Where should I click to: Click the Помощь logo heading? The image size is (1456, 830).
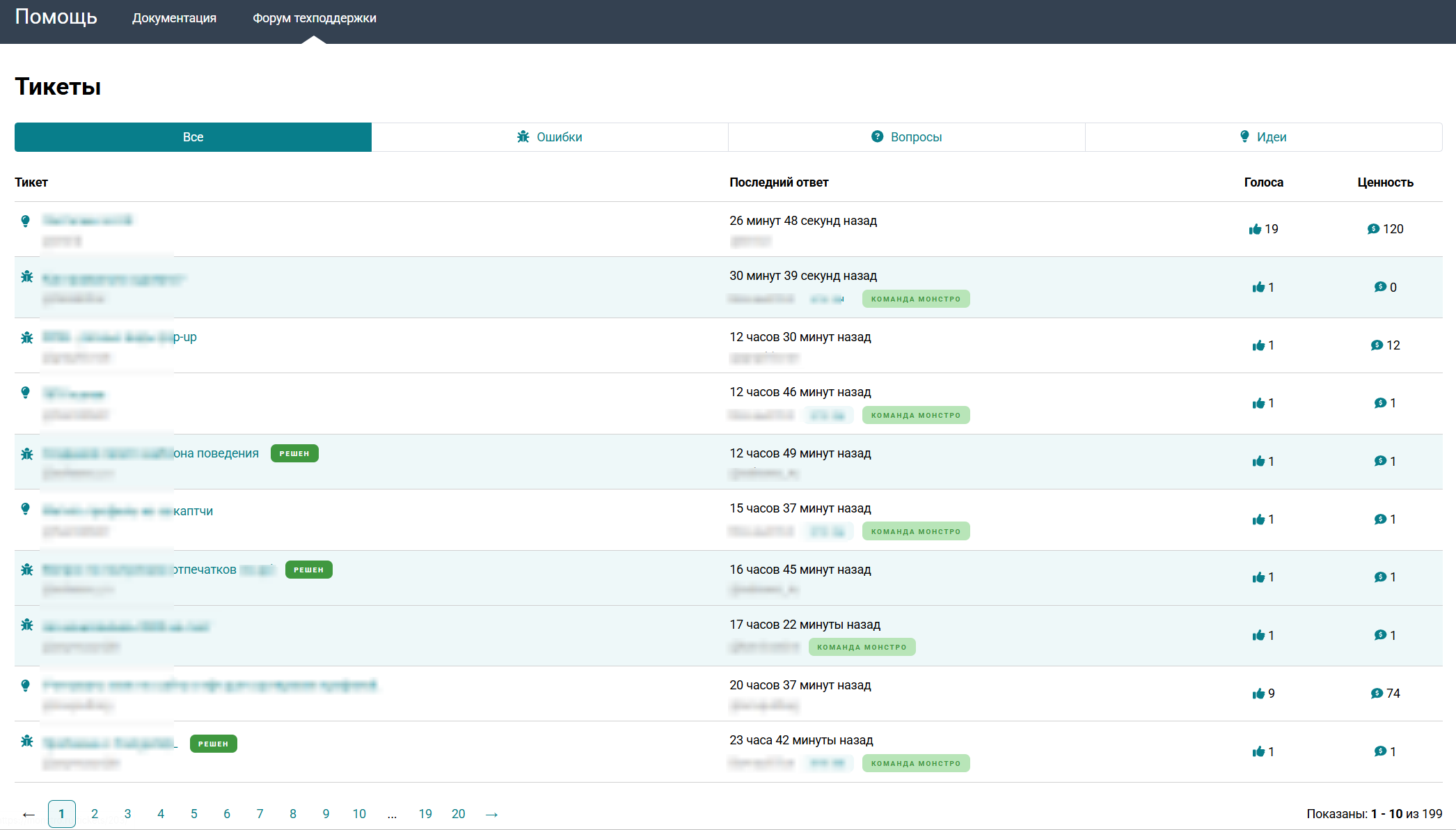(x=56, y=17)
